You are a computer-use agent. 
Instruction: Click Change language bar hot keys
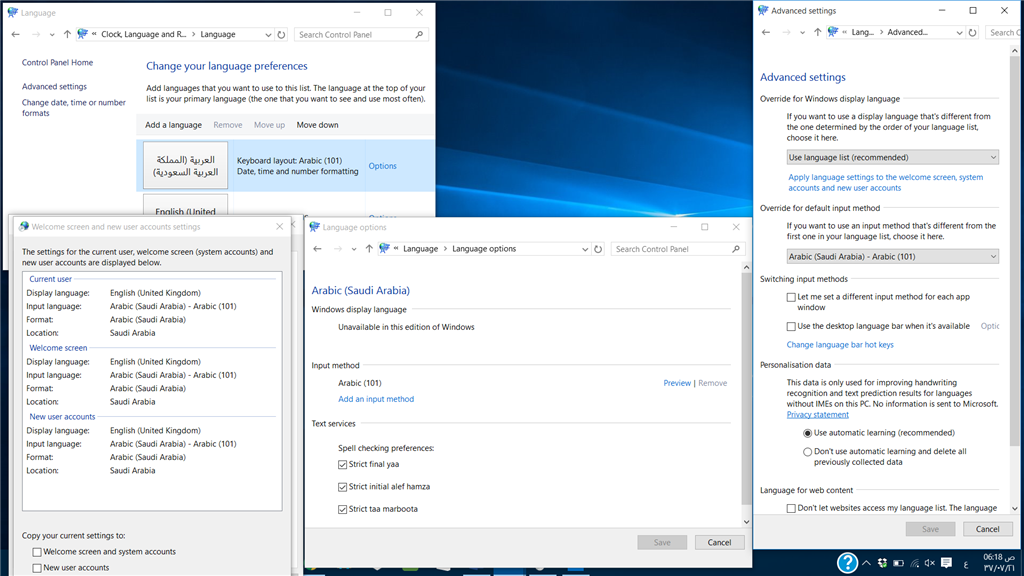click(840, 345)
